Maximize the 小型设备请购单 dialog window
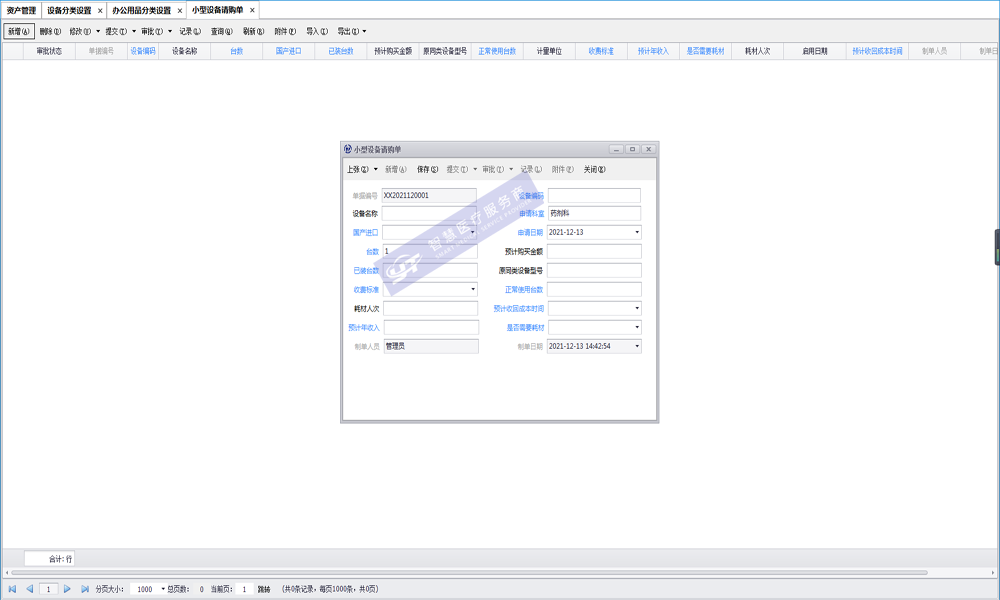1000x600 pixels. [632, 149]
